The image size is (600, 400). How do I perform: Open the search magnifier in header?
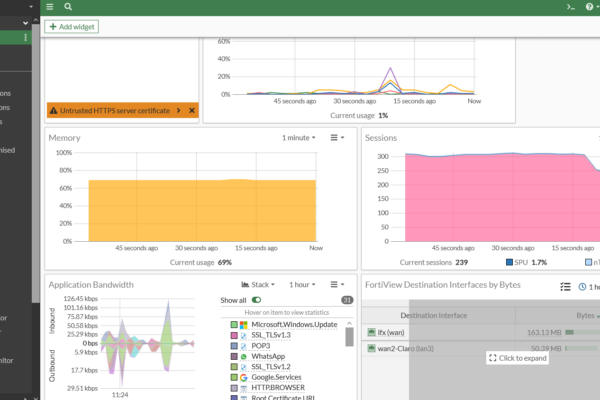click(67, 6)
